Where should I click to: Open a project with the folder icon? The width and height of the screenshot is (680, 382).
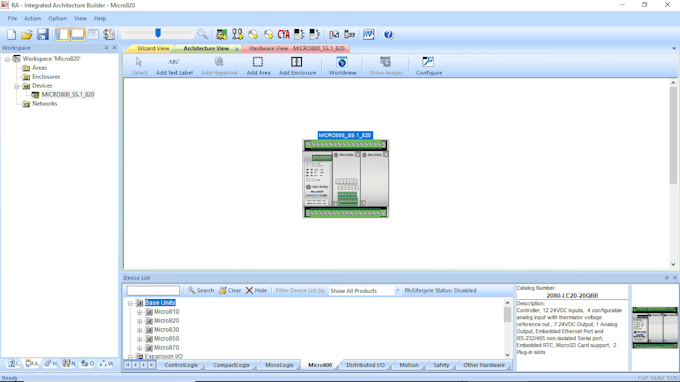click(27, 34)
